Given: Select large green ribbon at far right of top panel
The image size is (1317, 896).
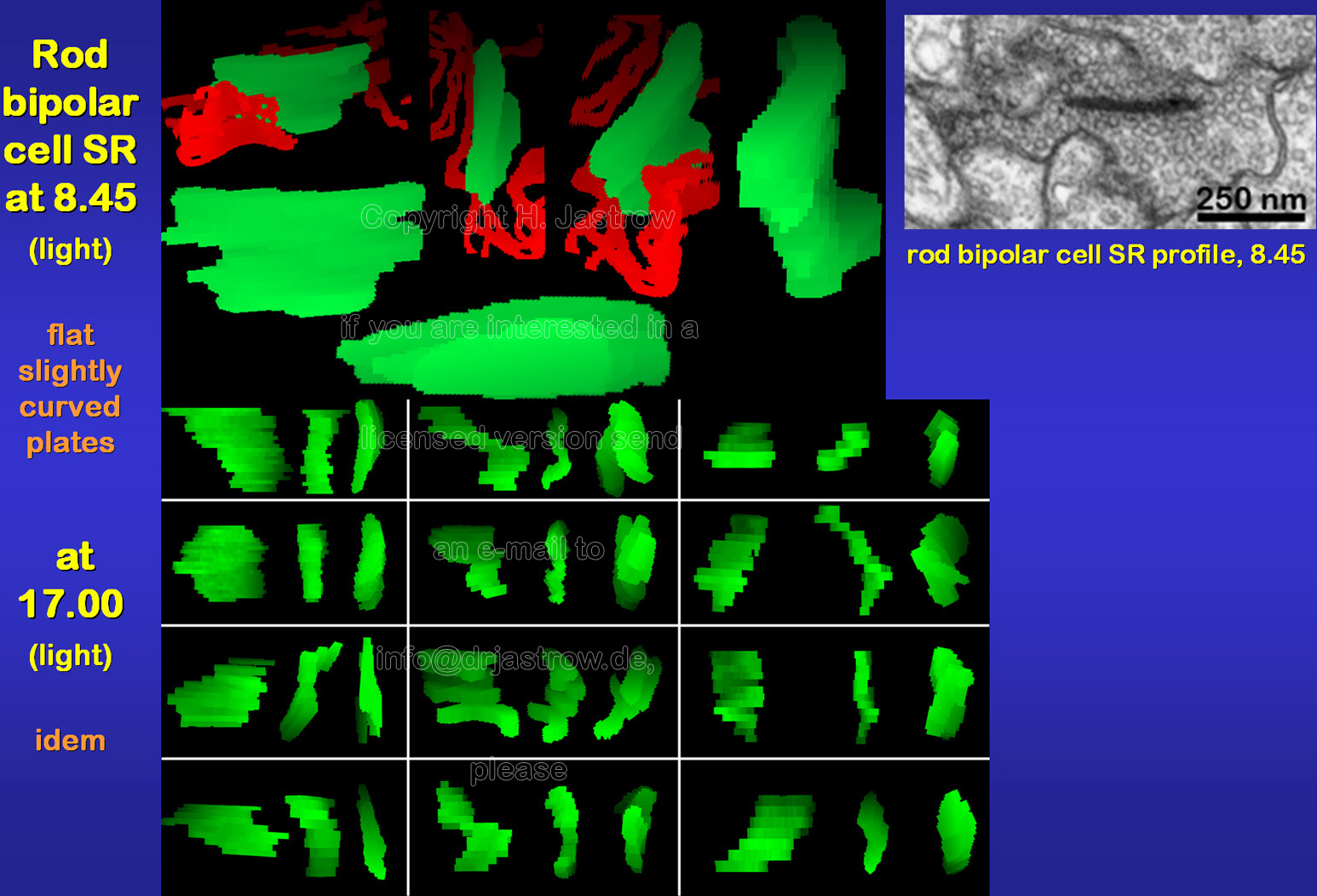Looking at the screenshot, I should pyautogui.click(x=808, y=158).
